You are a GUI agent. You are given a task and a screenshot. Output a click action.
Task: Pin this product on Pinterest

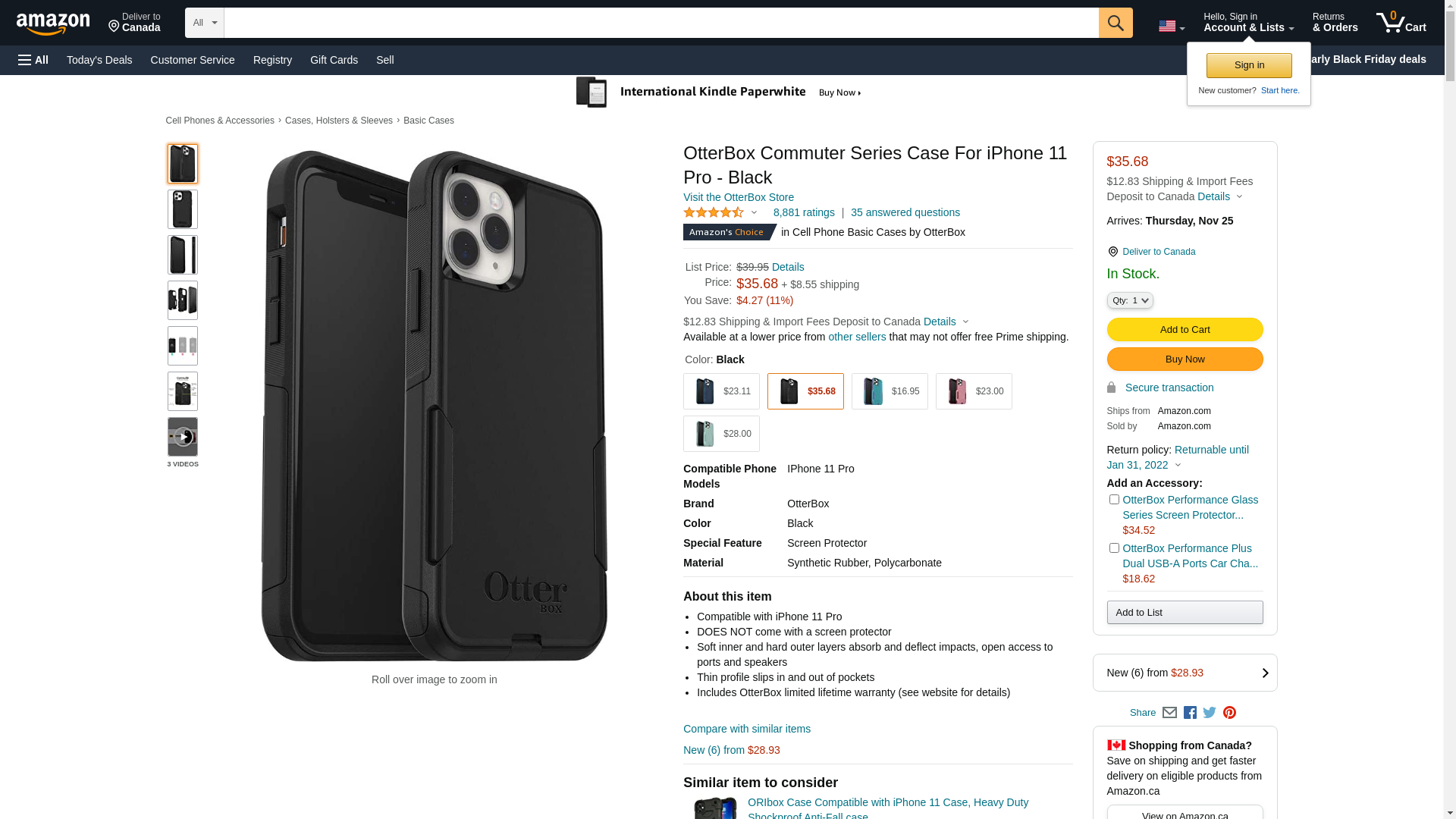tap(1229, 713)
